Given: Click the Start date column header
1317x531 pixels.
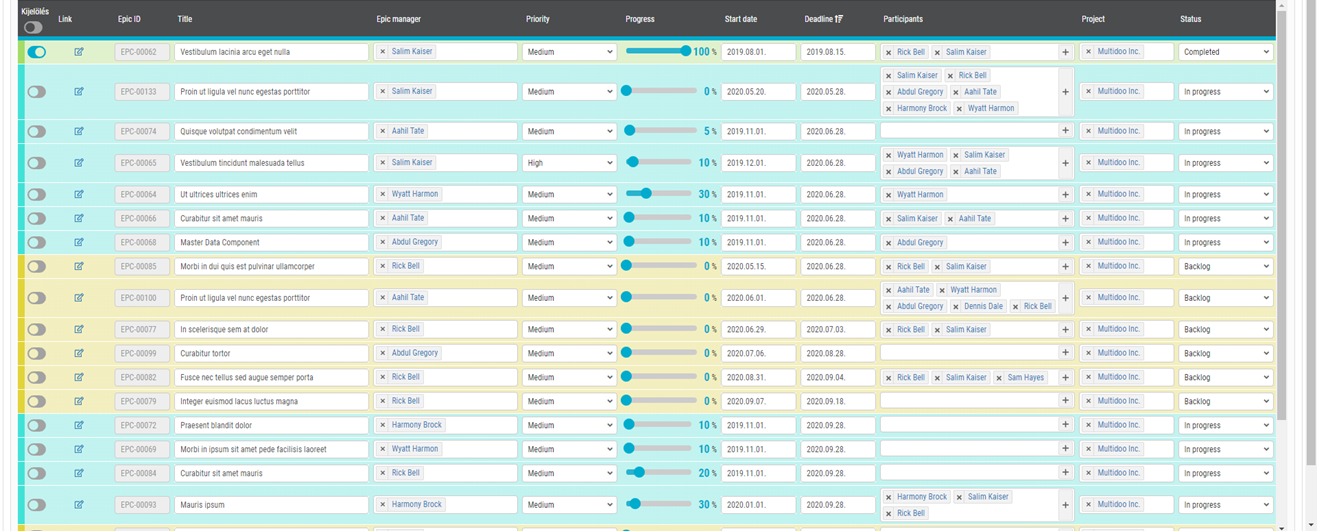Looking at the screenshot, I should pyautogui.click(x=741, y=19).
